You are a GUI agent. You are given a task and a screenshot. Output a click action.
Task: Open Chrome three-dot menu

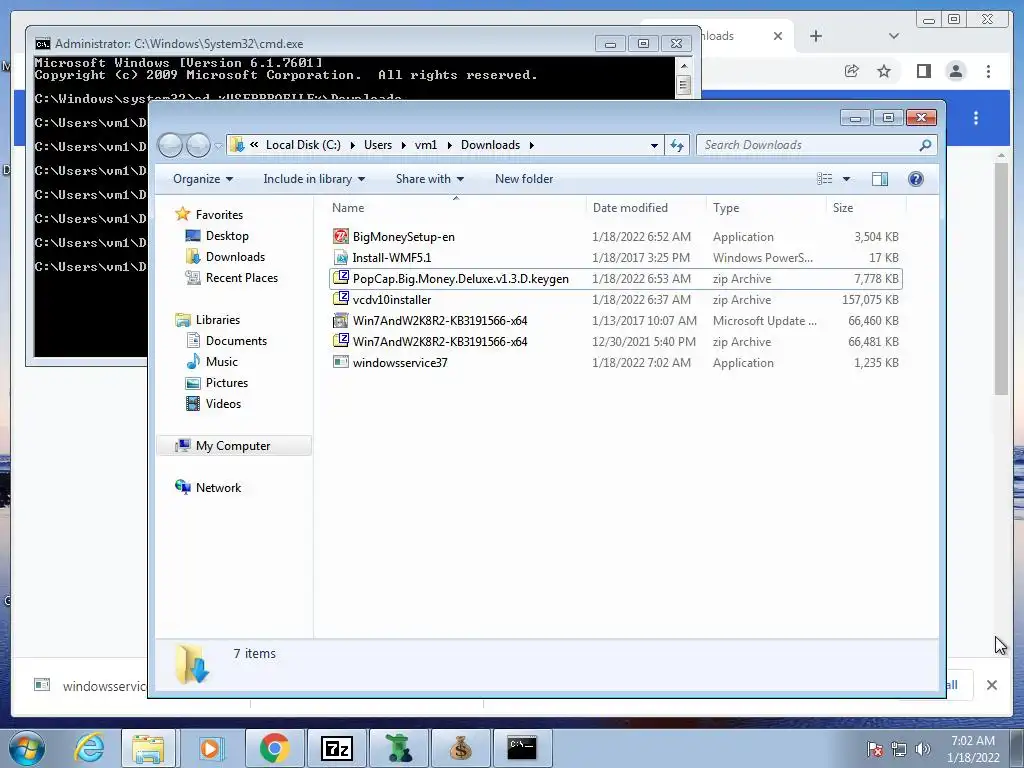click(x=988, y=71)
